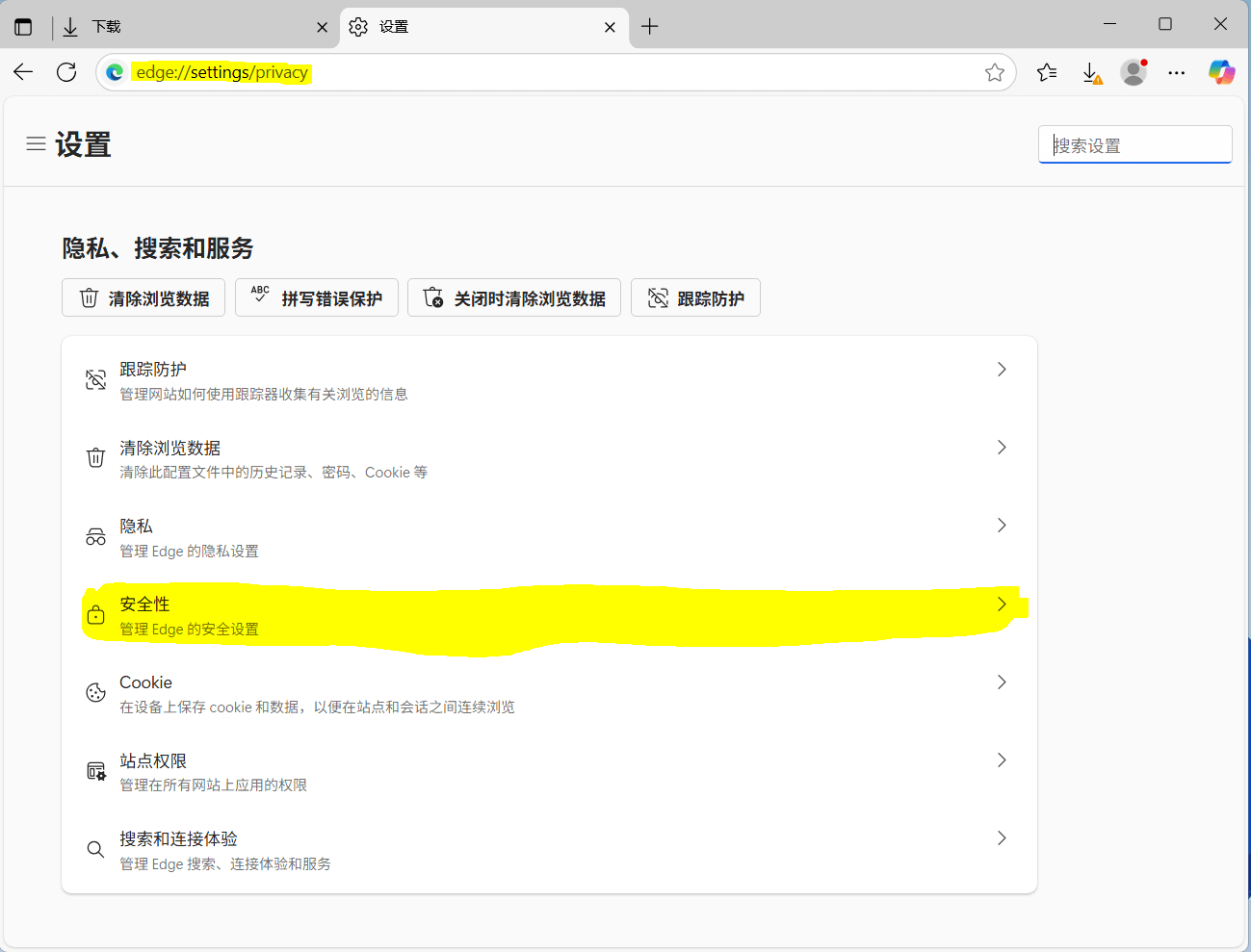Open the Edge more options menu
Viewport: 1251px width, 952px height.
point(1177,72)
